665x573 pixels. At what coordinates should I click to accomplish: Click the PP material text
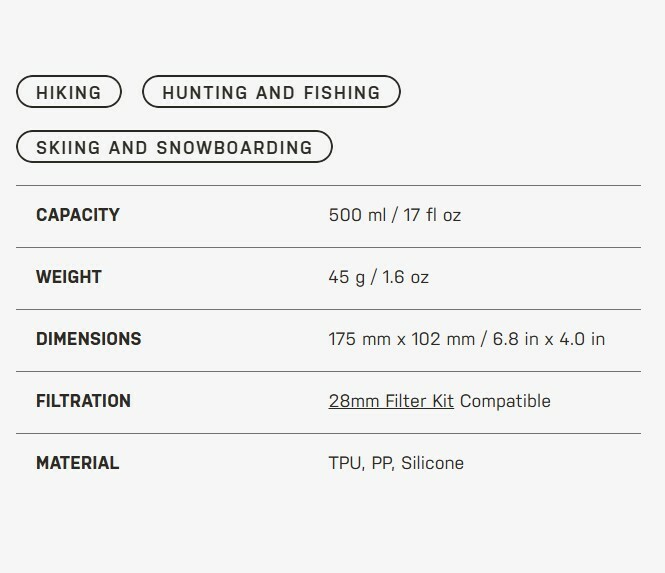click(x=382, y=463)
